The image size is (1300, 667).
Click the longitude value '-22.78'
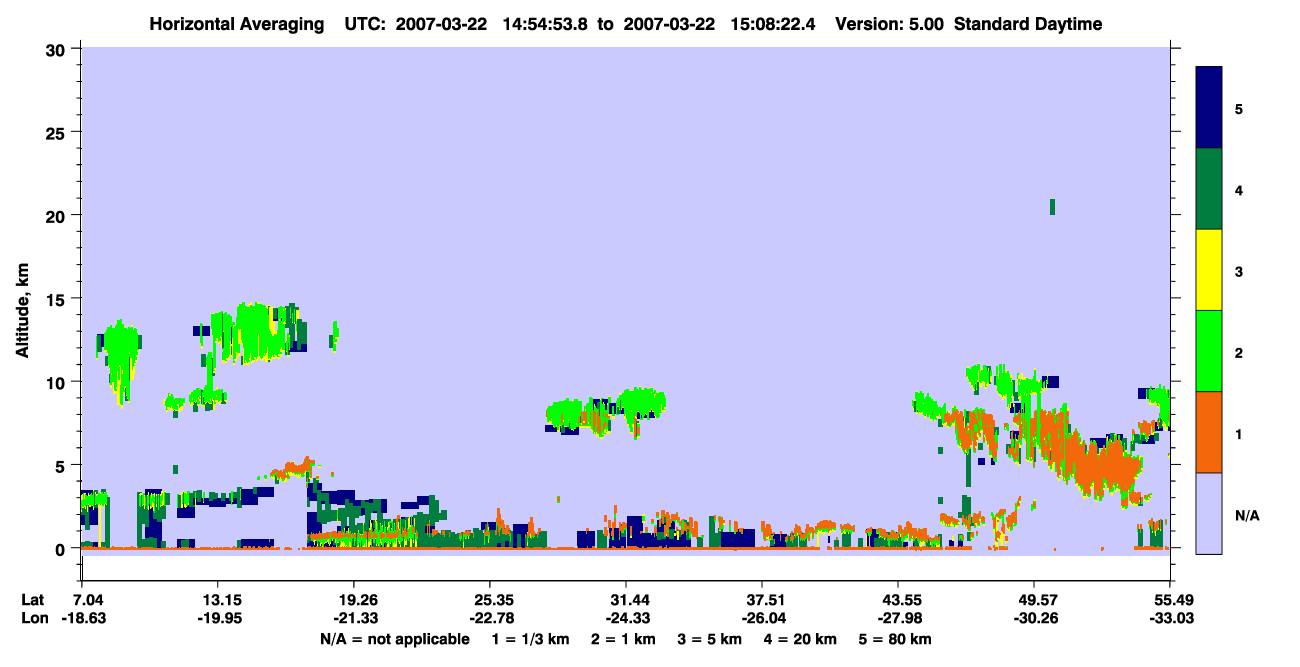490,618
